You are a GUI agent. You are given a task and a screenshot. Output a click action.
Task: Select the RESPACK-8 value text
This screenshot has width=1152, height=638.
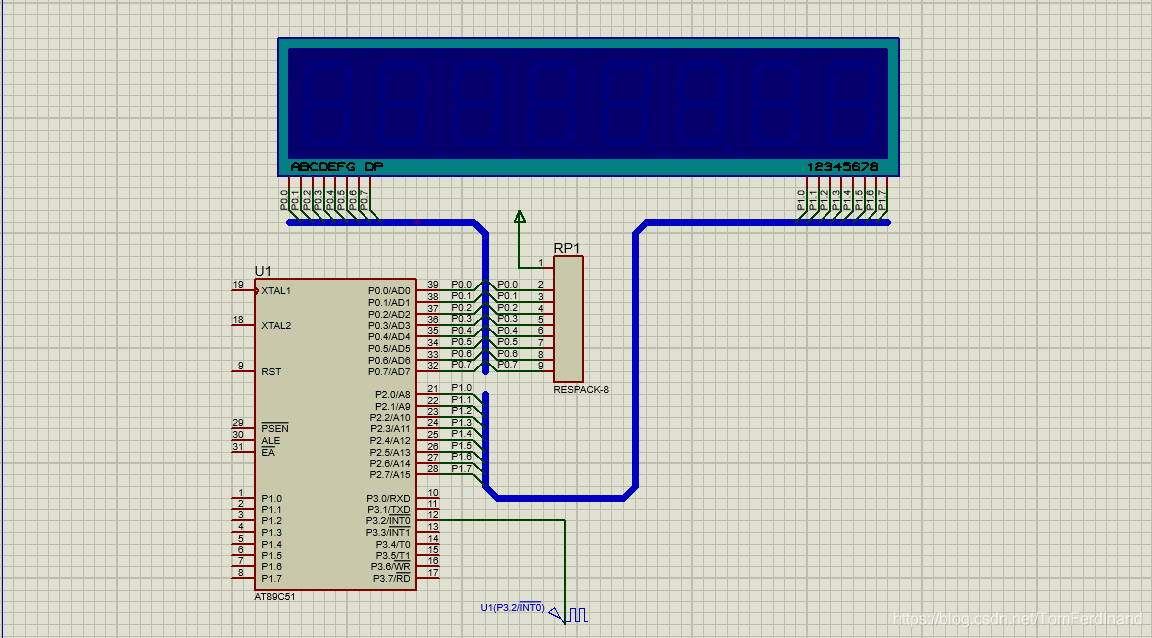[x=581, y=390]
